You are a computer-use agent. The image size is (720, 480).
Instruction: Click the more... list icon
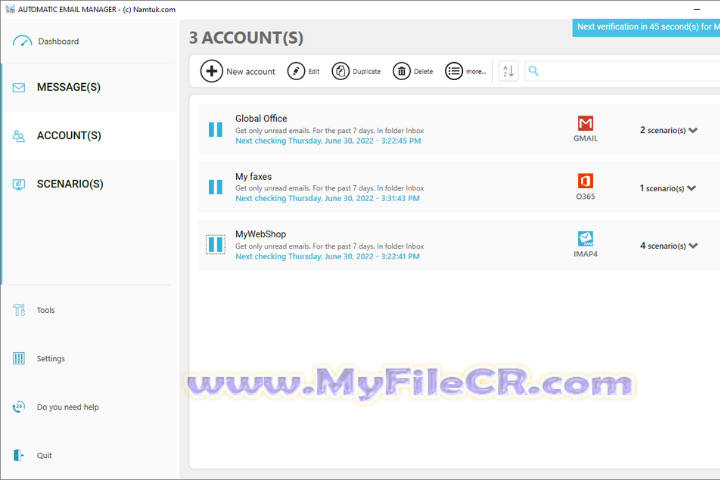454,71
